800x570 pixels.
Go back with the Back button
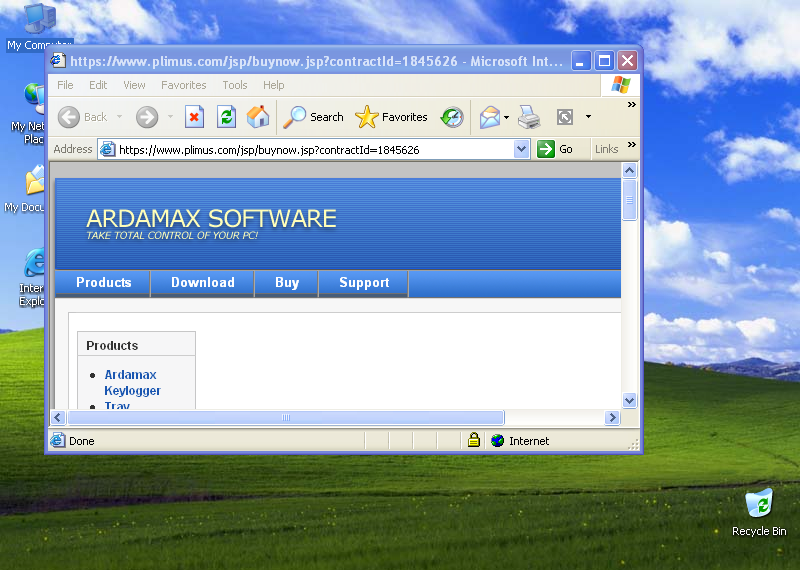tap(82, 117)
